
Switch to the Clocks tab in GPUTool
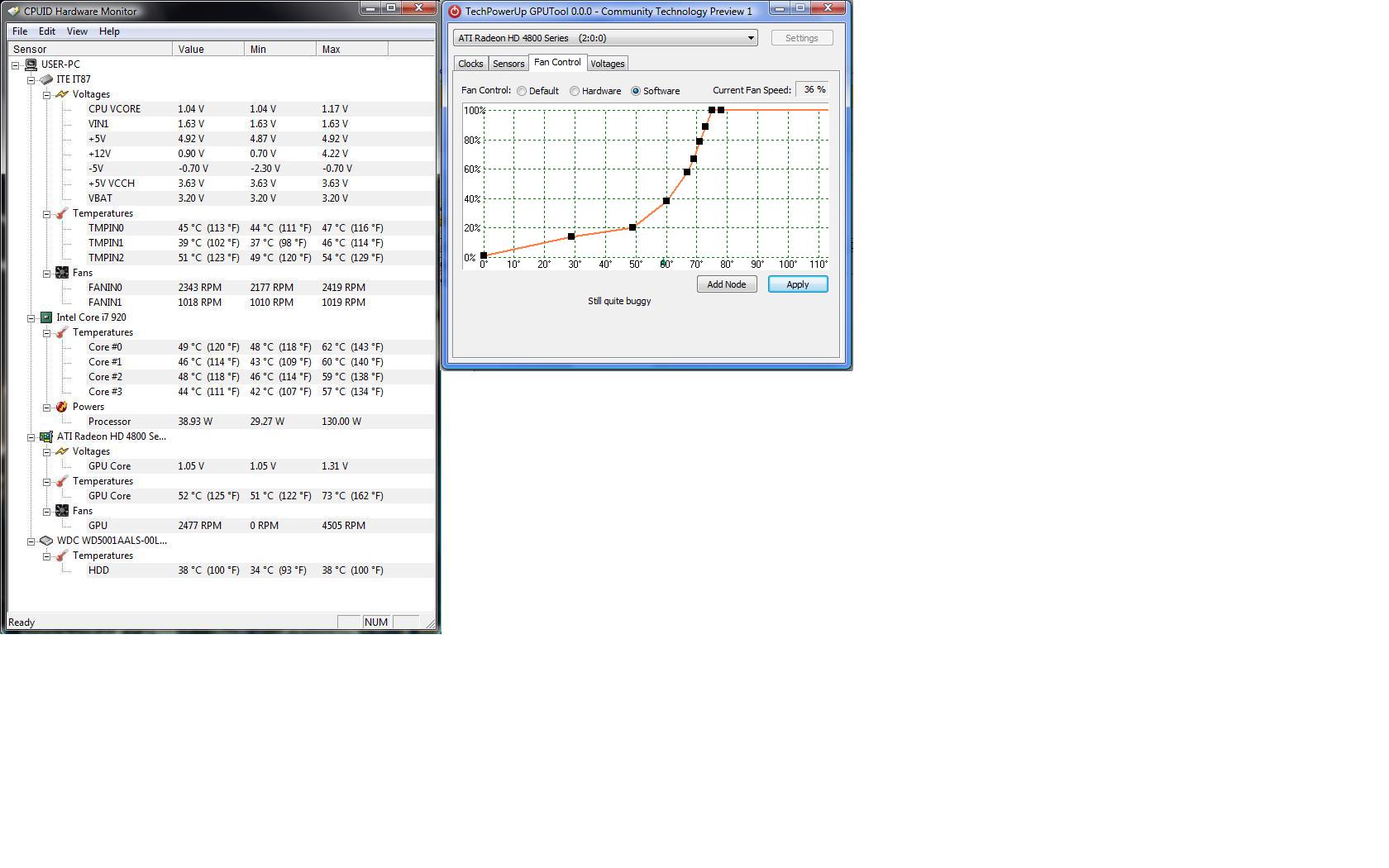tap(470, 64)
